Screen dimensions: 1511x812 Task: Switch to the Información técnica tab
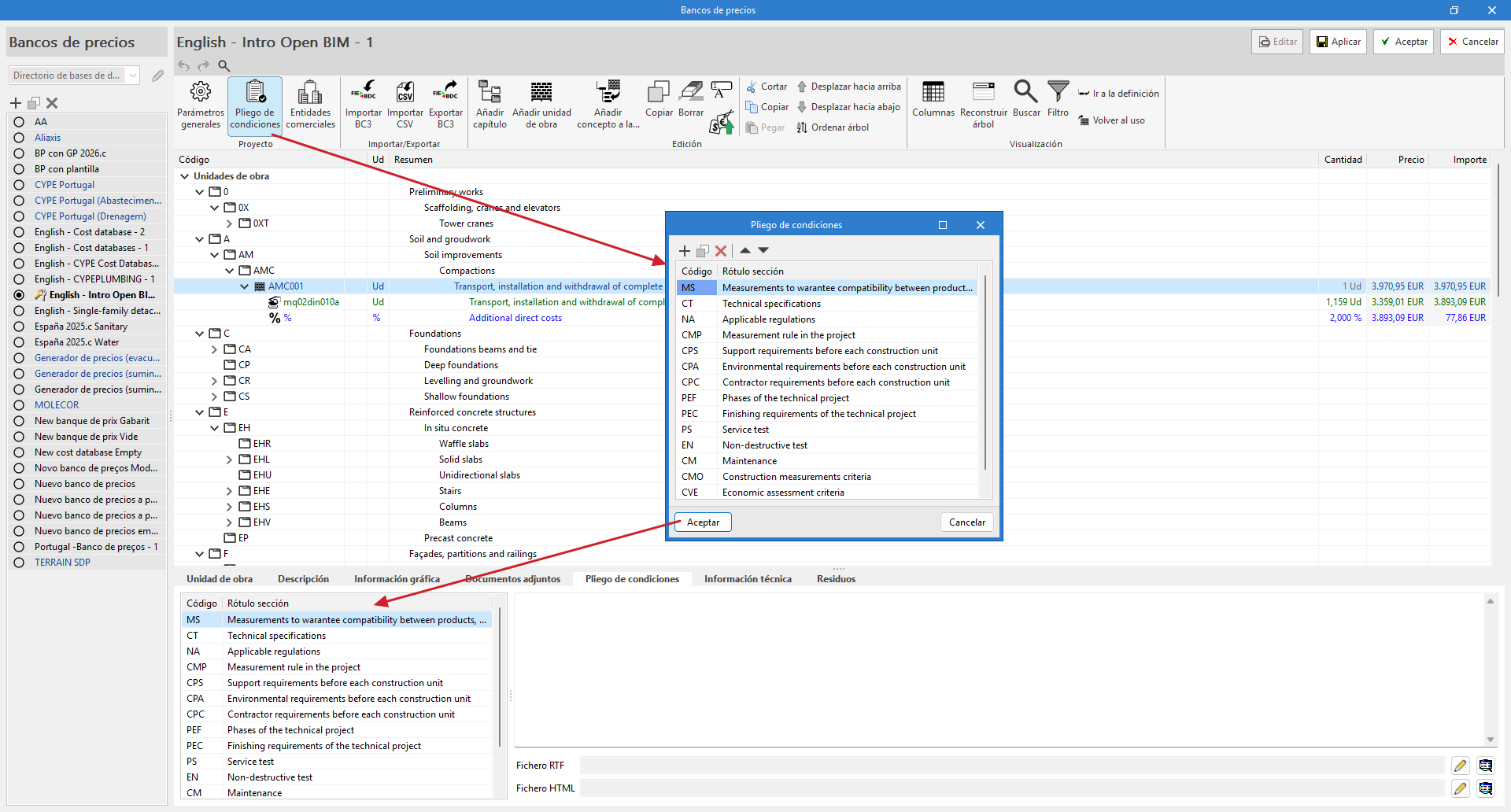747,579
